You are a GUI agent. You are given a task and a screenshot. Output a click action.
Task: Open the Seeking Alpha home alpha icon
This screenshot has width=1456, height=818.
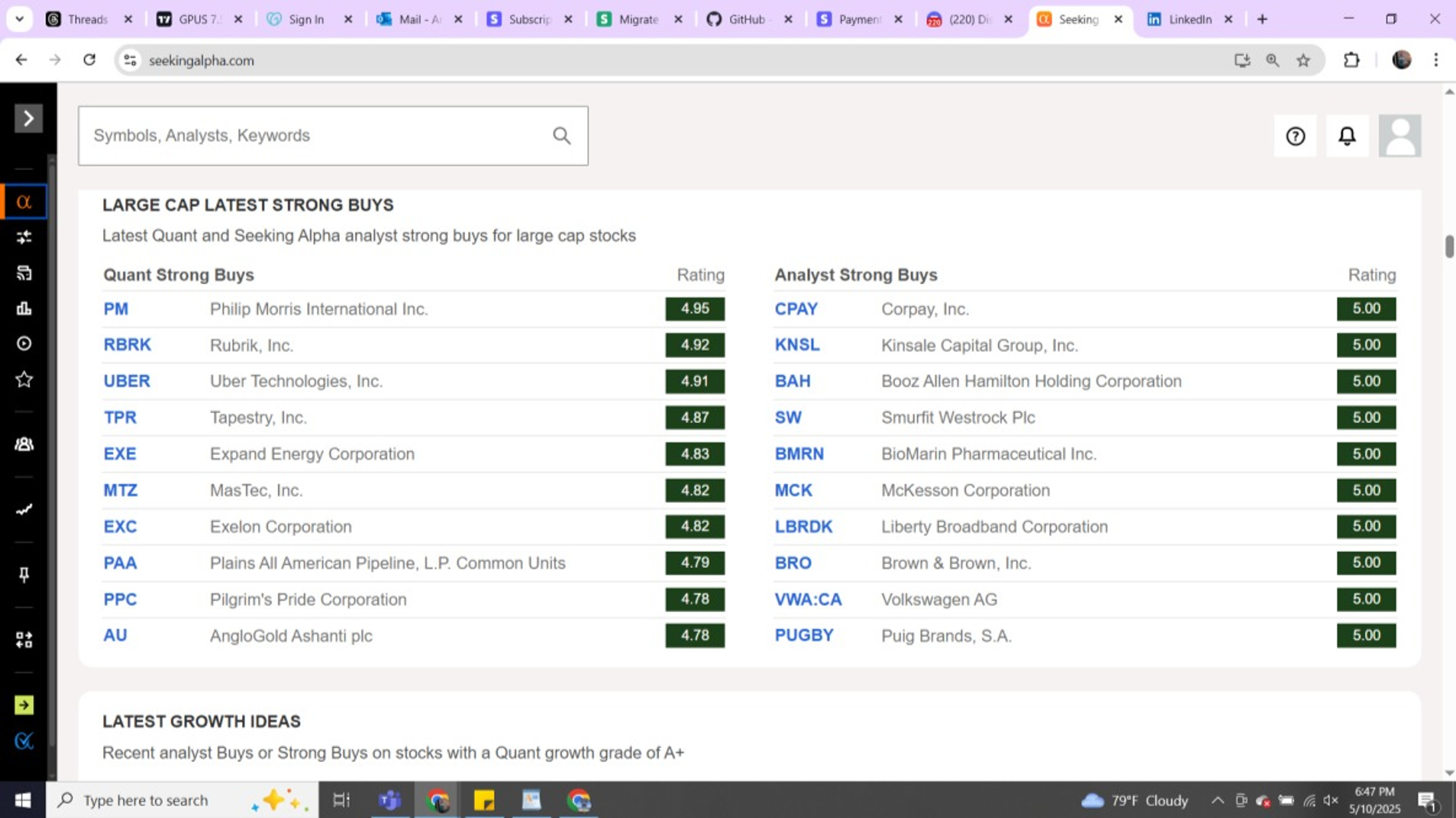(24, 202)
